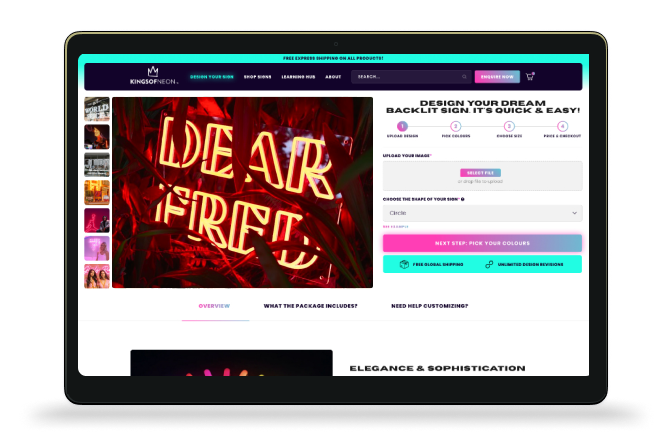Click the search magnifier icon
Image resolution: width=672 pixels, height=437 pixels.
(x=464, y=77)
